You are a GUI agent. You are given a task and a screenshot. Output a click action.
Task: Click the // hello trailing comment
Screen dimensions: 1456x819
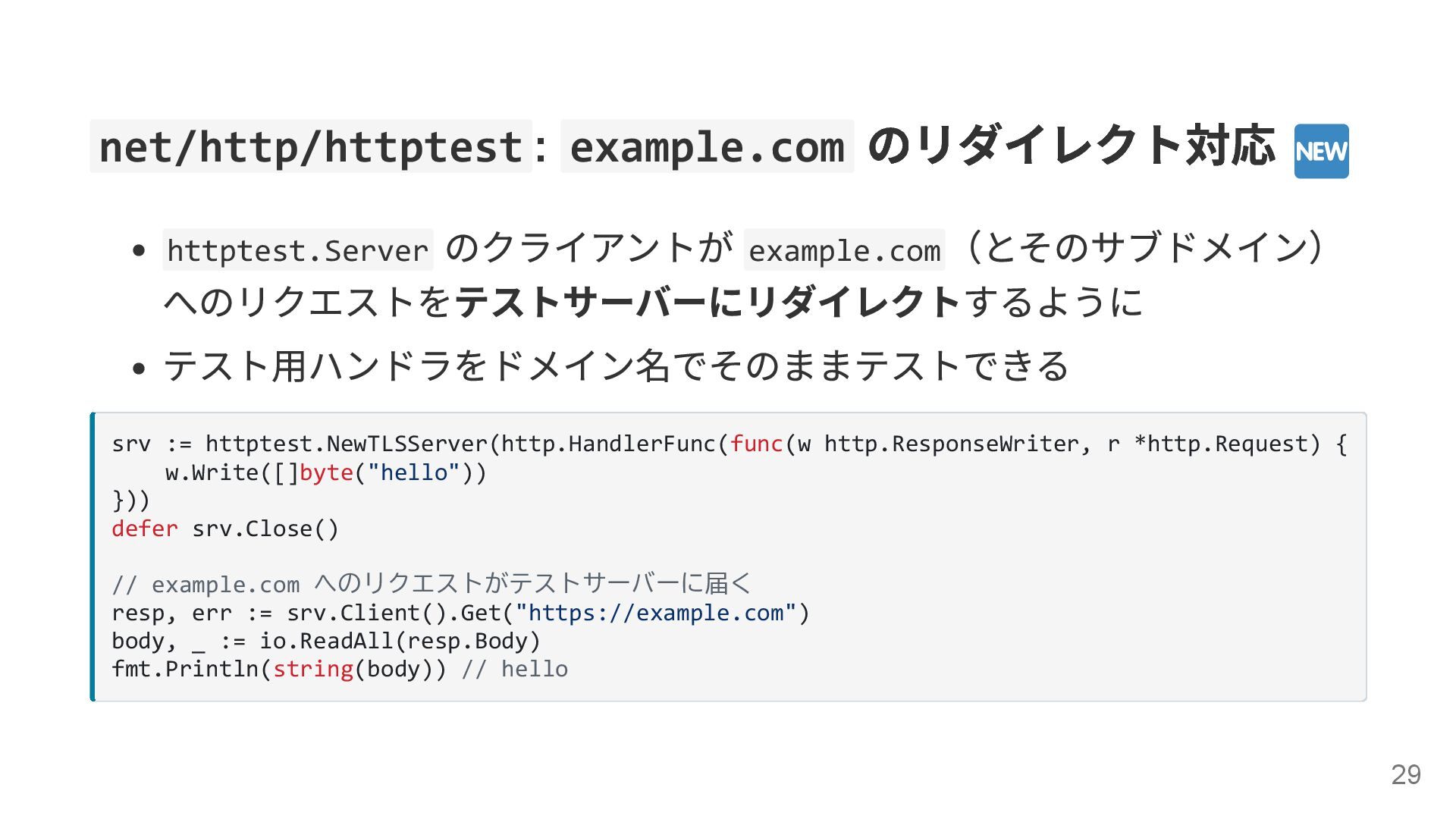pos(514,669)
